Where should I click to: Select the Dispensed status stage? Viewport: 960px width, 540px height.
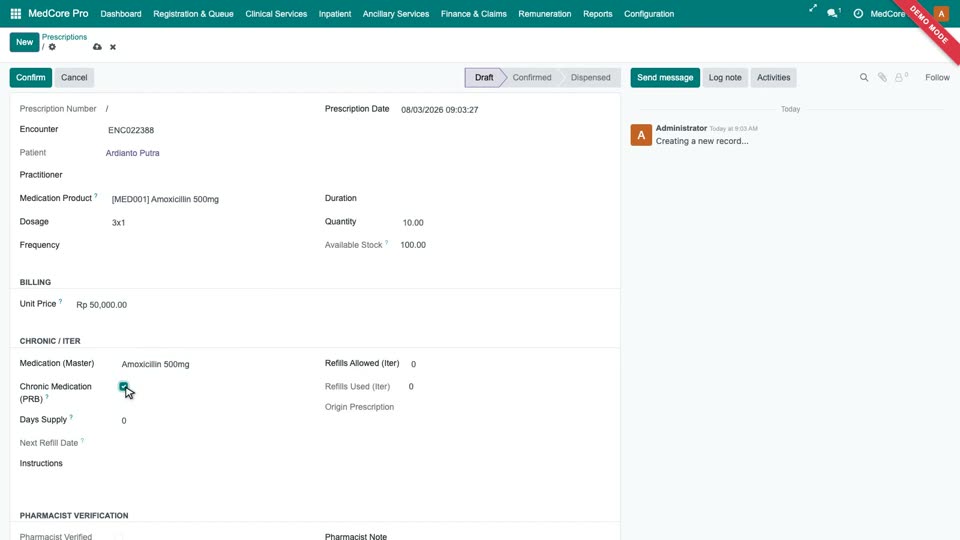pos(590,78)
